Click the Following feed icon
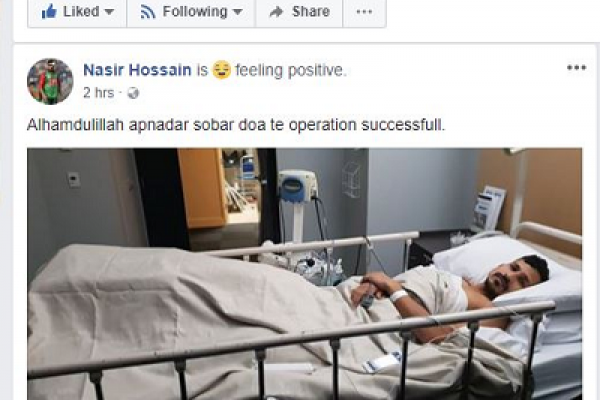The width and height of the screenshot is (600, 400). point(148,12)
